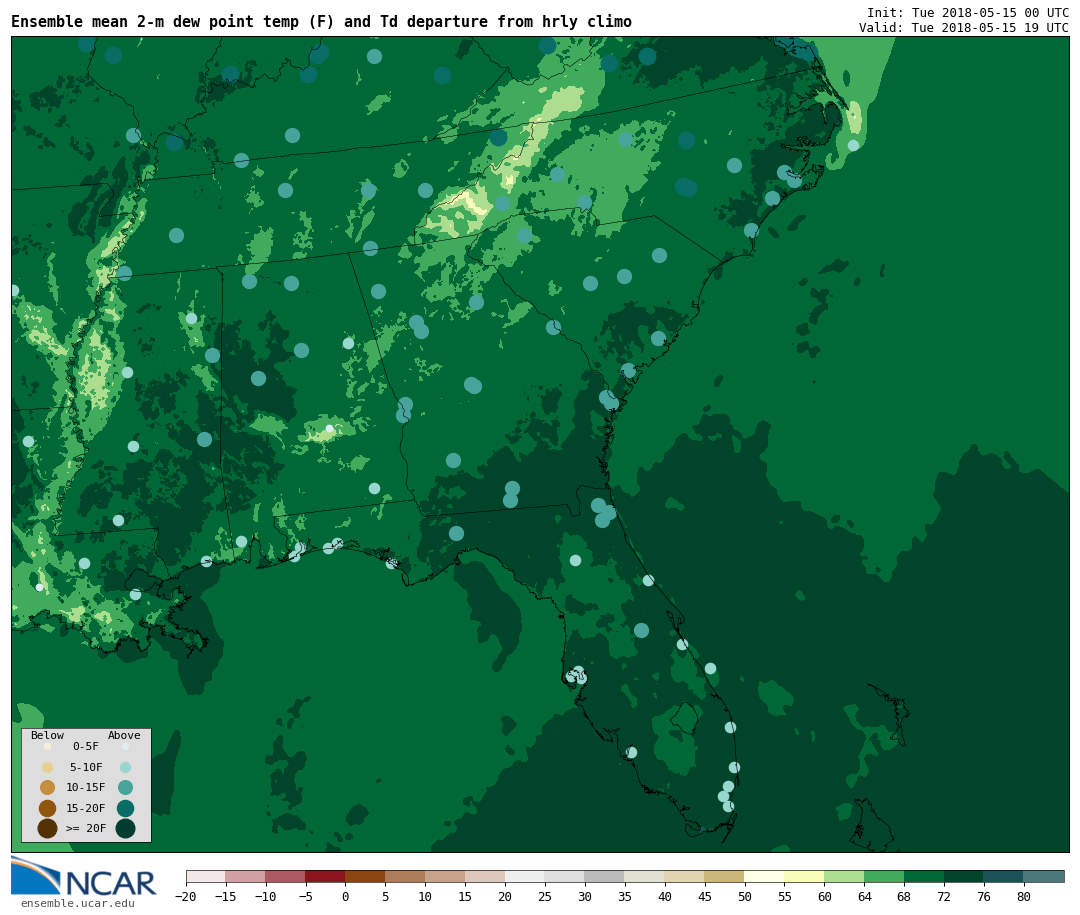The image size is (1080, 915).
Task: Click the 'Above' legend heading
Action: click(124, 735)
